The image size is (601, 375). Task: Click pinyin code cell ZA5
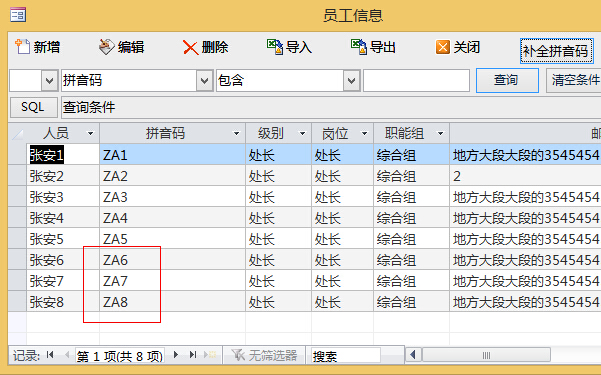(172, 239)
